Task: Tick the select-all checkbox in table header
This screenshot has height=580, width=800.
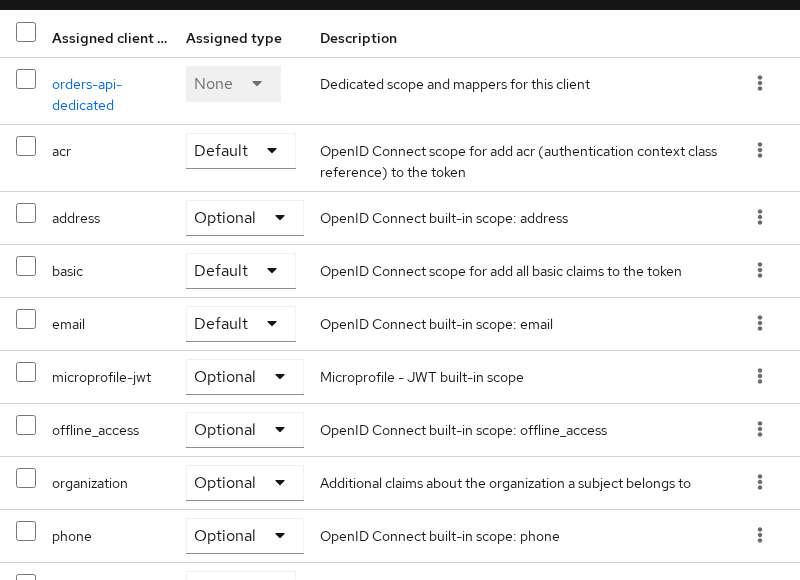Action: pyautogui.click(x=26, y=32)
